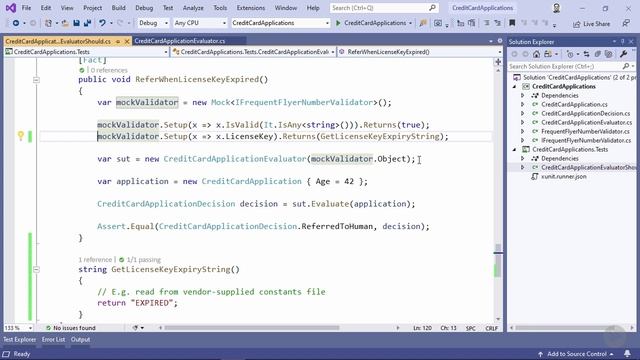Open the Debug configuration dropdown
The width and height of the screenshot is (640, 360).
(x=153, y=23)
